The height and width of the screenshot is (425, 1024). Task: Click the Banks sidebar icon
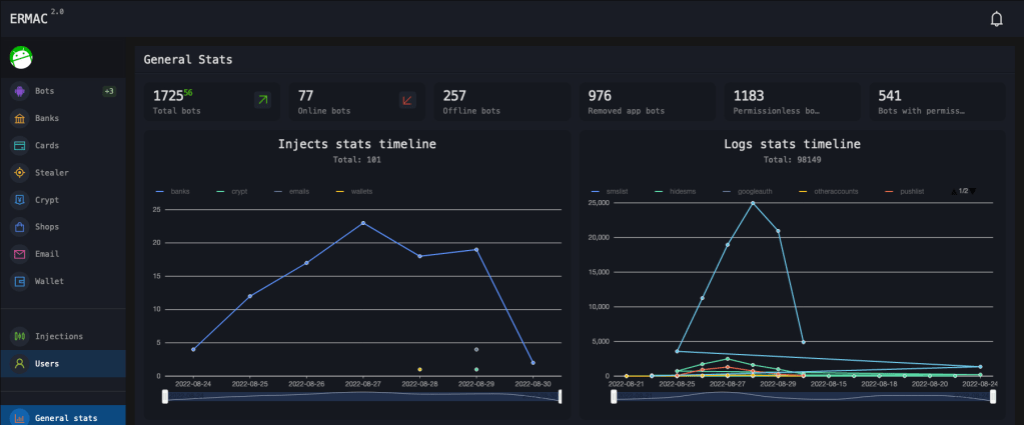19,118
